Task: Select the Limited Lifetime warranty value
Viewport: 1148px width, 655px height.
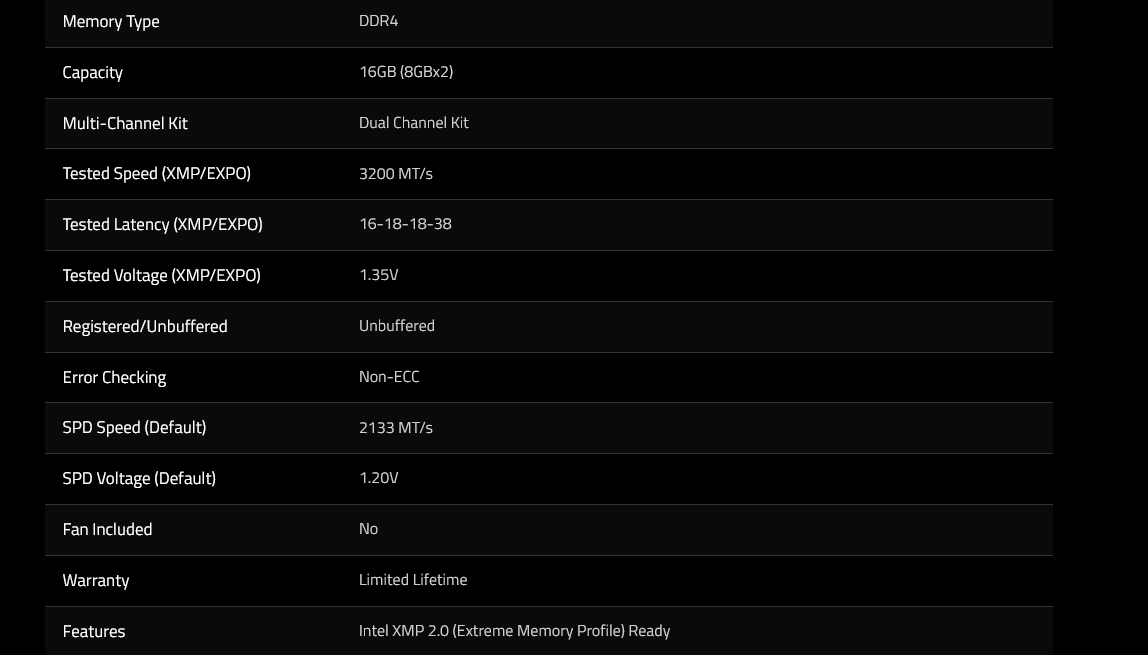Action: coord(413,580)
